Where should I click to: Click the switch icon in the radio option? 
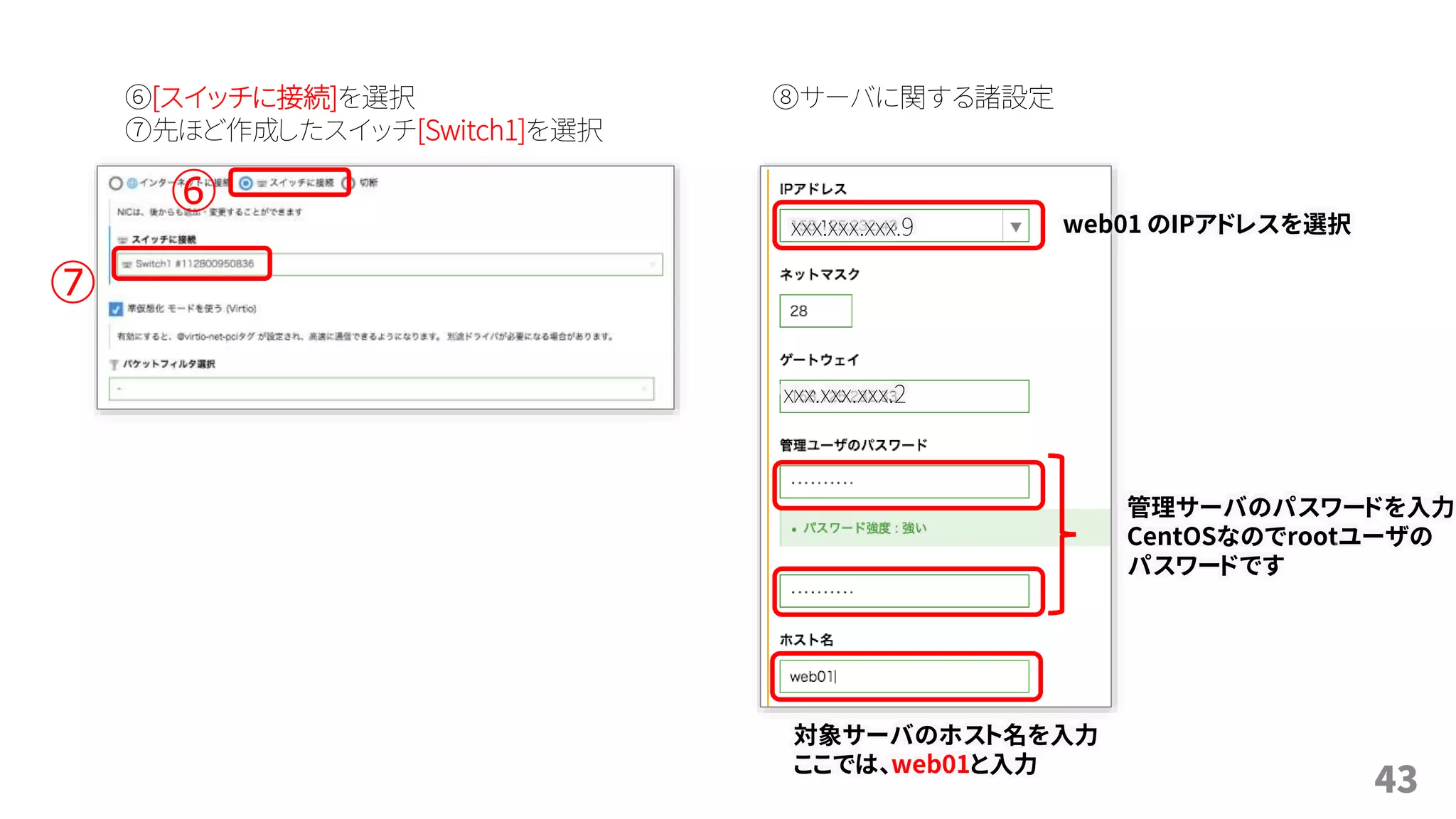point(262,183)
